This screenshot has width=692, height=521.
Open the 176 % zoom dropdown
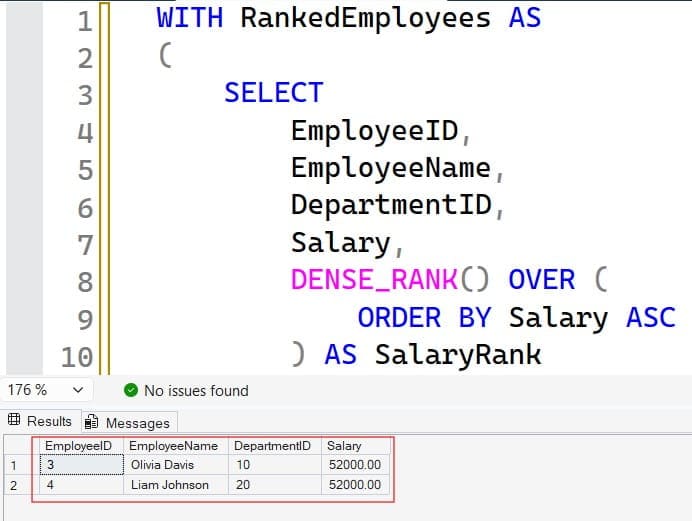pyautogui.click(x=46, y=390)
